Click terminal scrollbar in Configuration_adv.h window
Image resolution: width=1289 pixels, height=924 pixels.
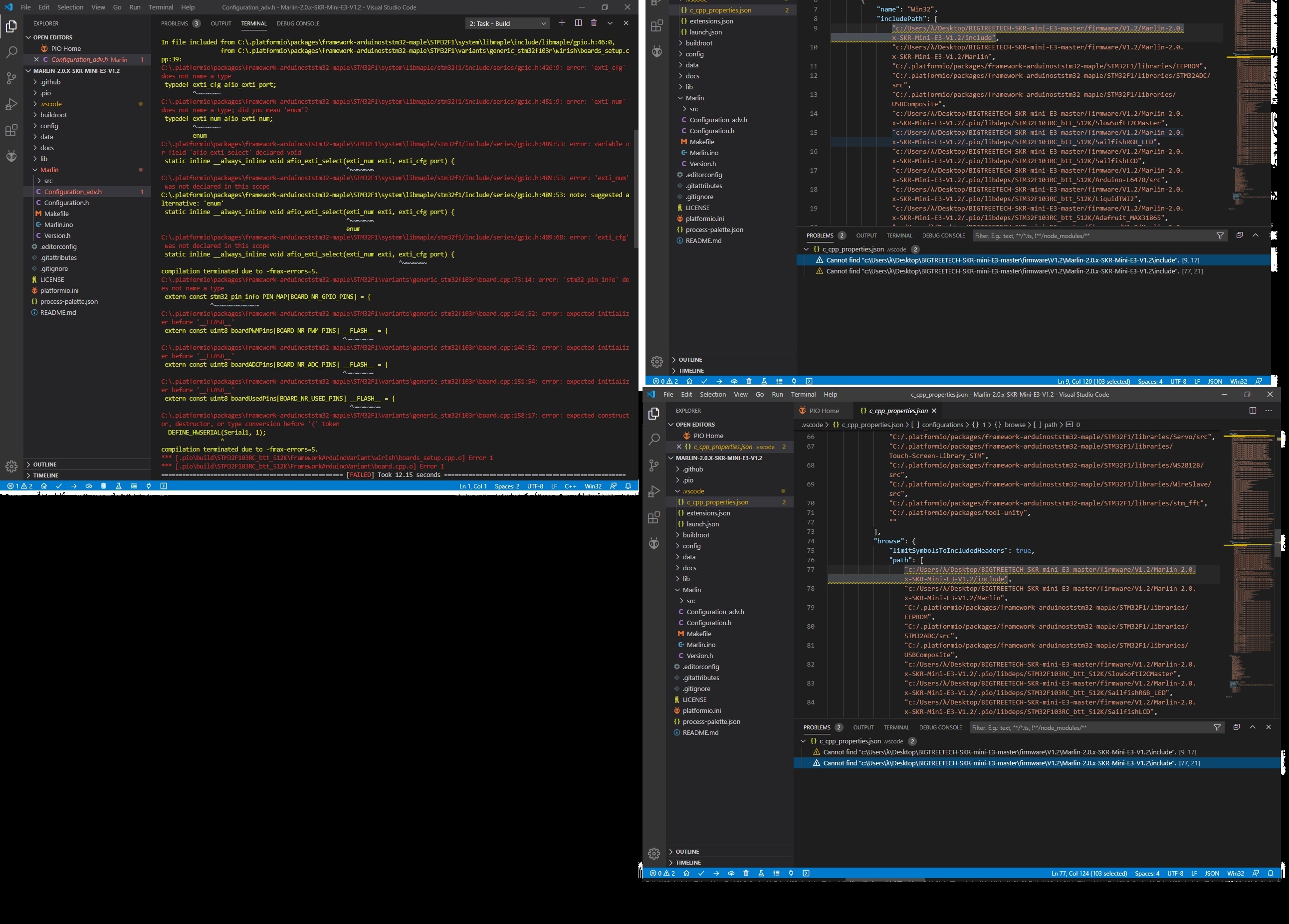click(636, 189)
